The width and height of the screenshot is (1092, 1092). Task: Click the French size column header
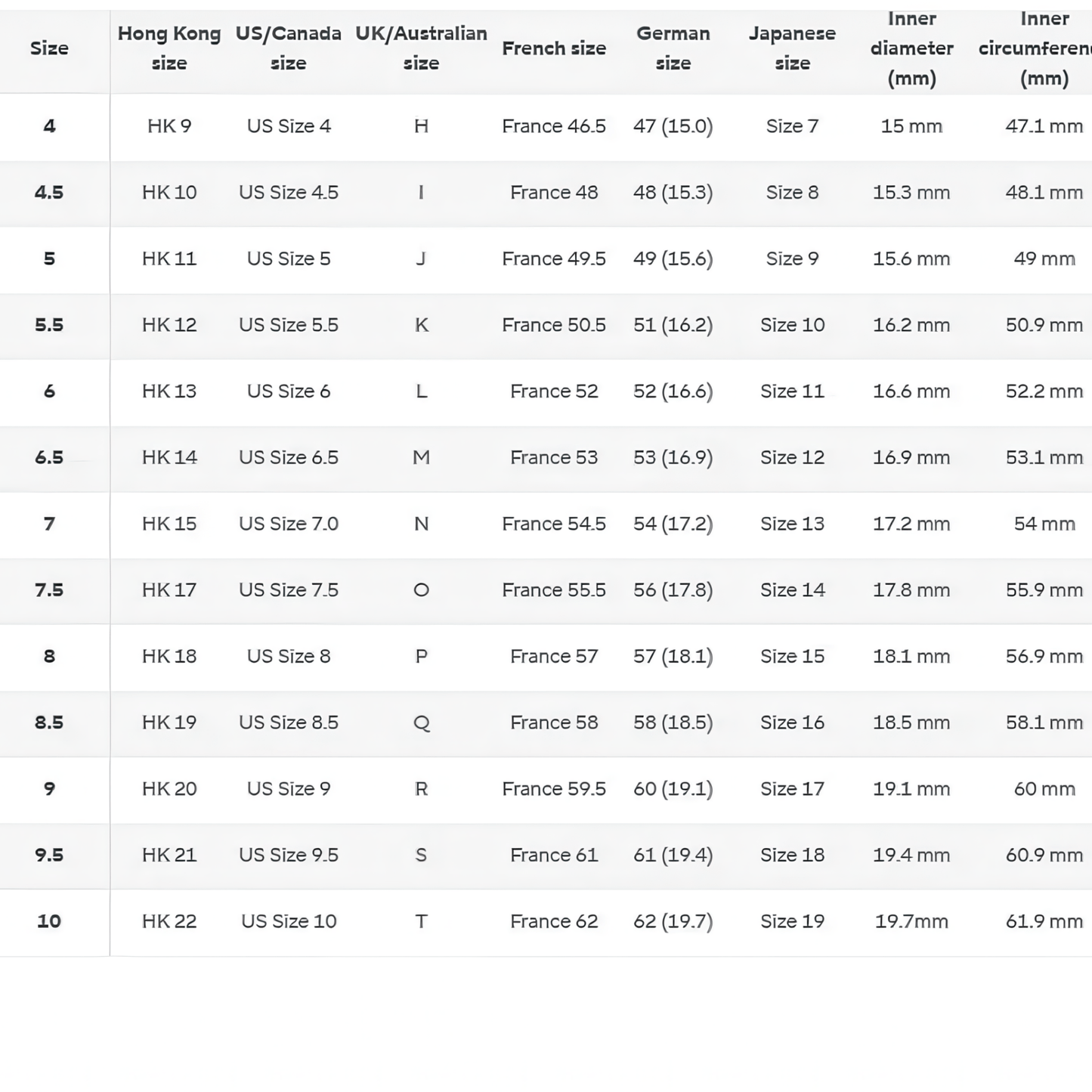pyautogui.click(x=554, y=48)
